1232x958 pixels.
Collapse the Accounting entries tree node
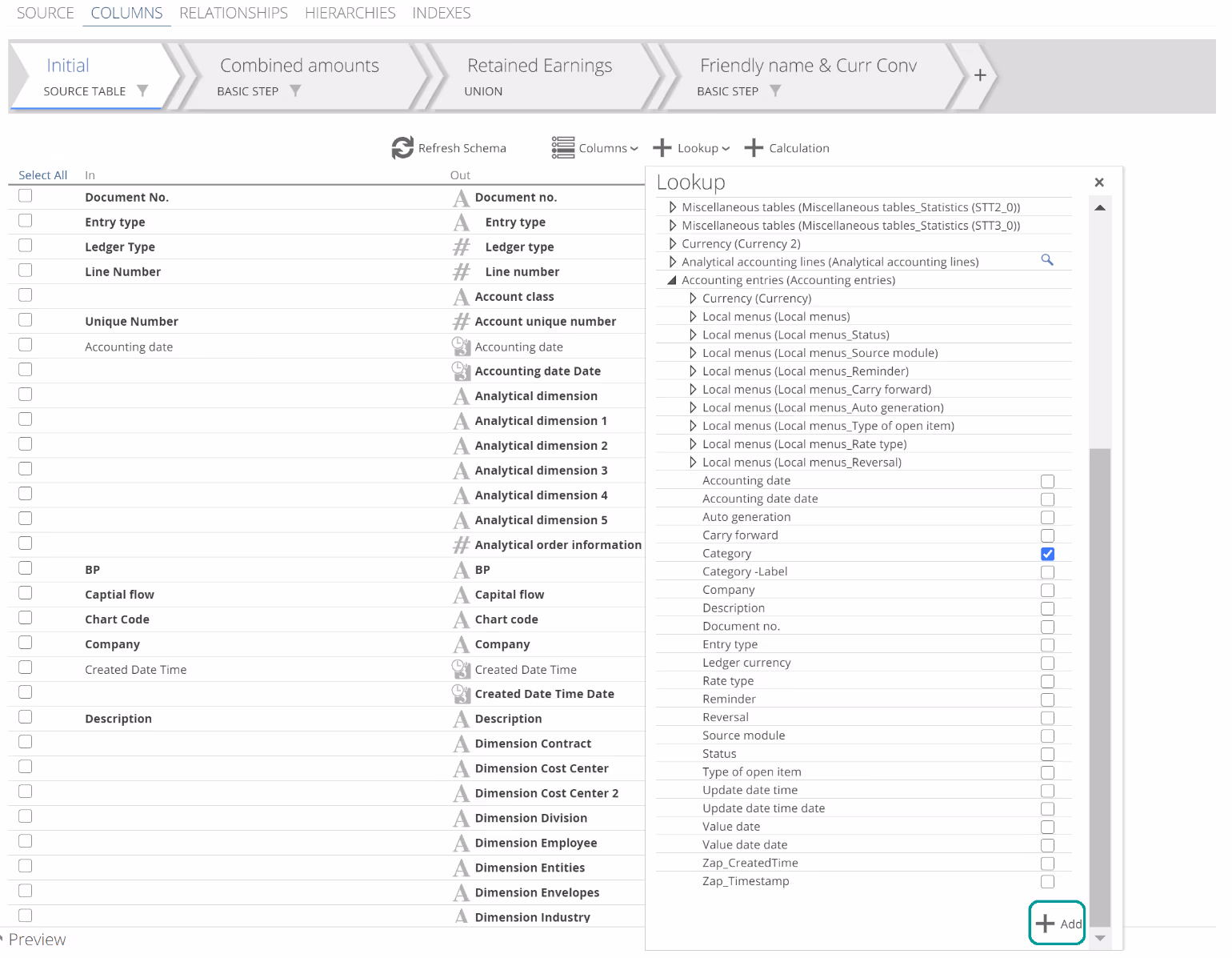pos(672,280)
